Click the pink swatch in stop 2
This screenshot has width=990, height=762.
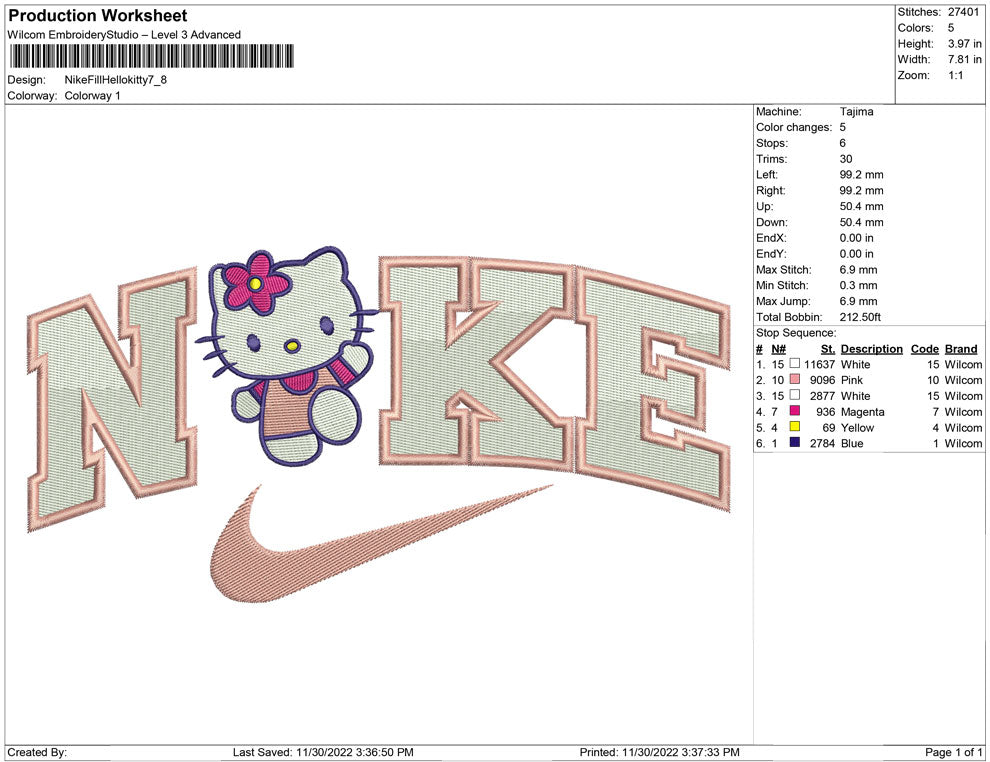click(795, 381)
